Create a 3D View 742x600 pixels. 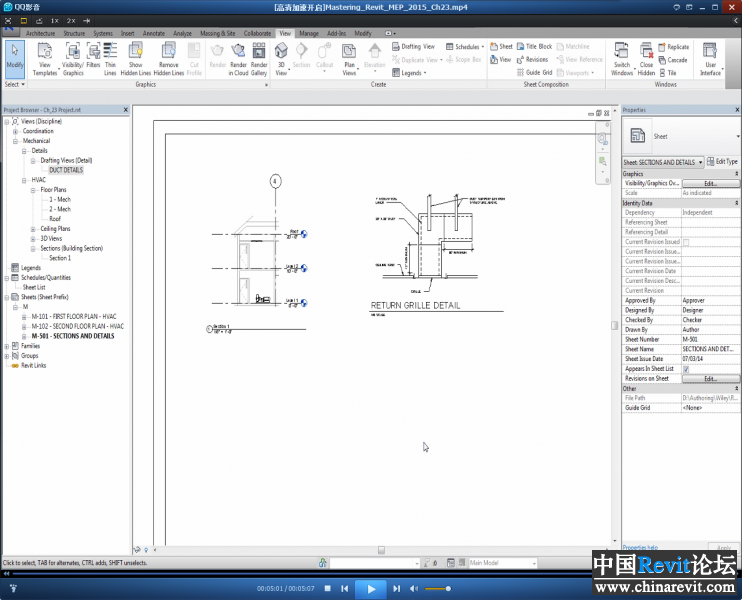pos(281,59)
